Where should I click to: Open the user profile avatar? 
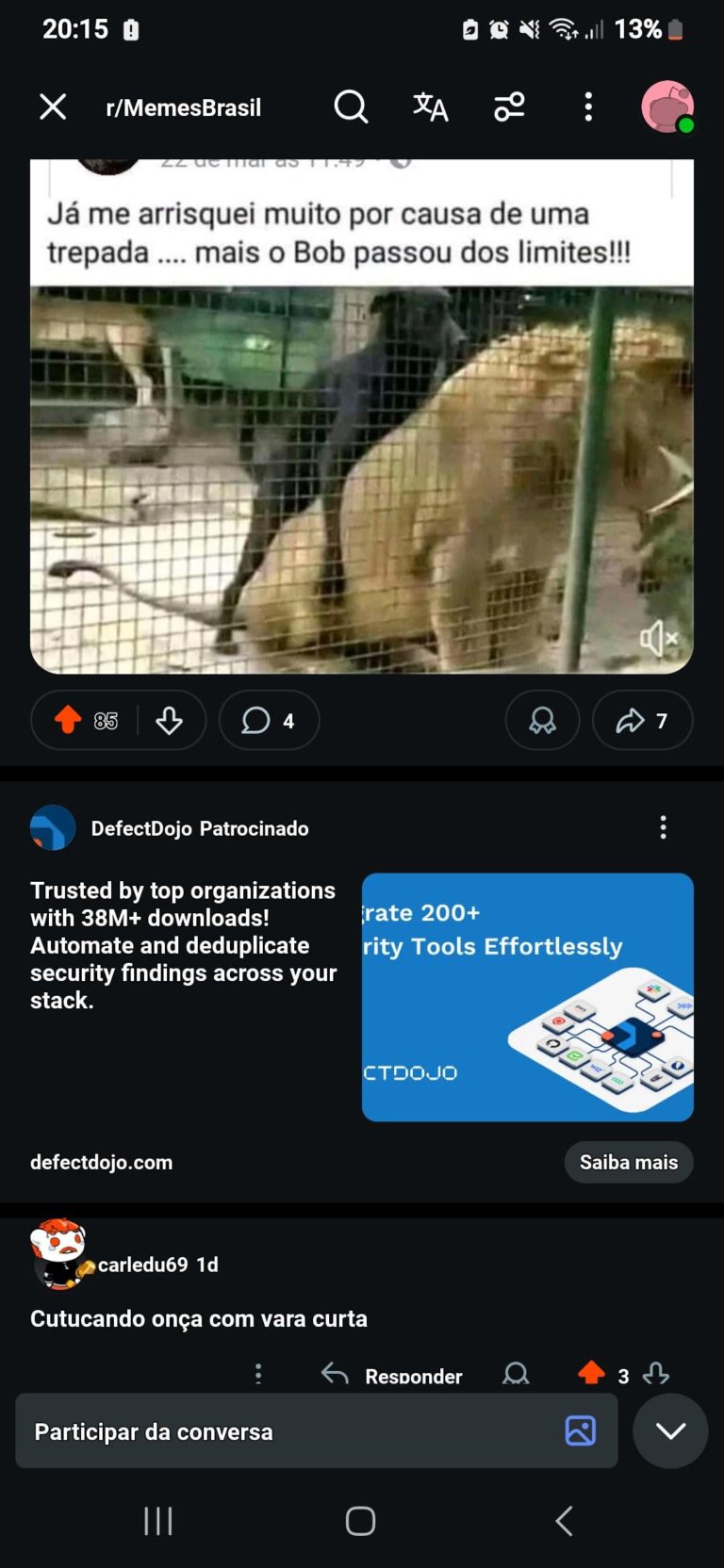[x=667, y=106]
